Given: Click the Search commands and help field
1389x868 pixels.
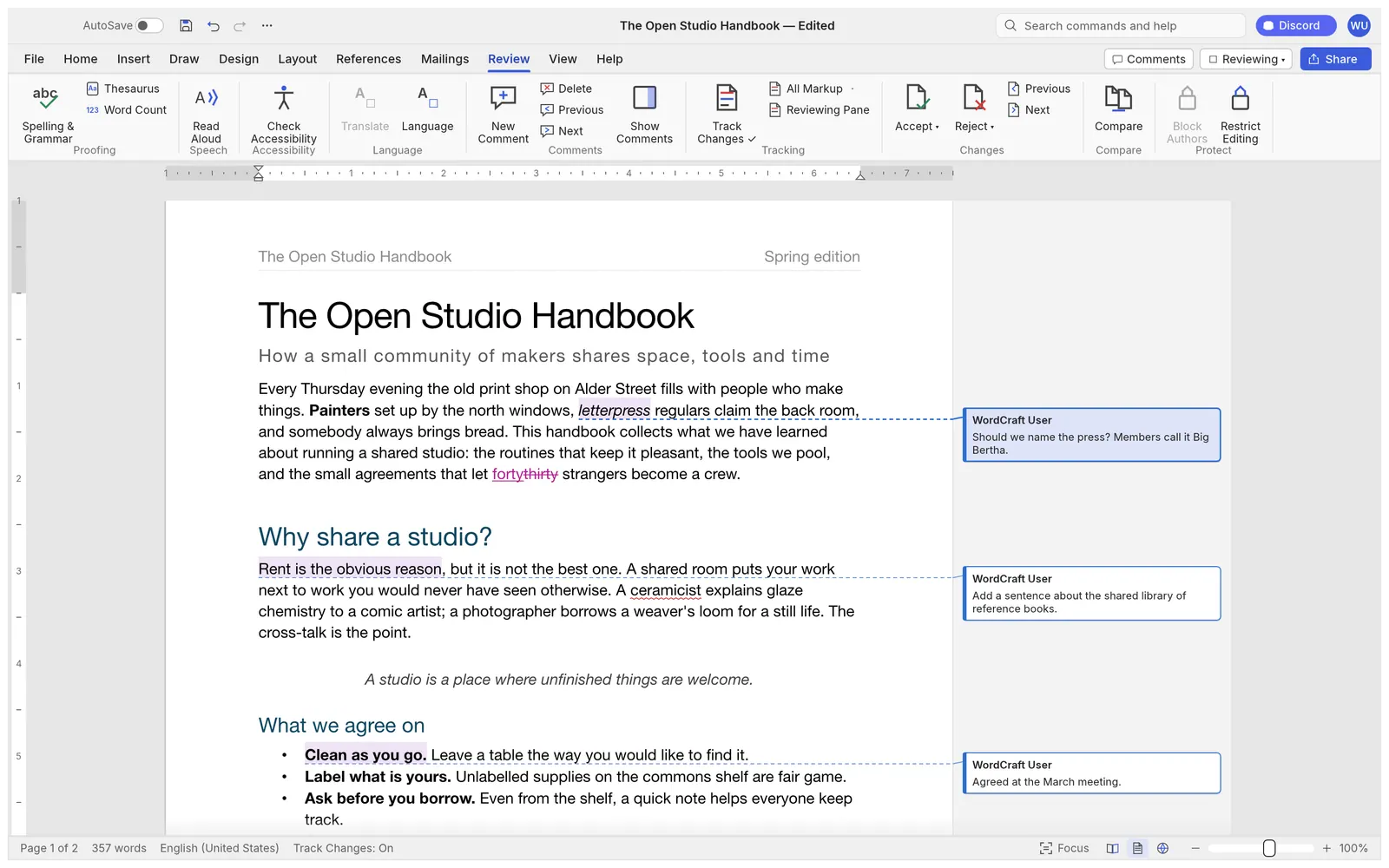Looking at the screenshot, I should (x=1121, y=26).
